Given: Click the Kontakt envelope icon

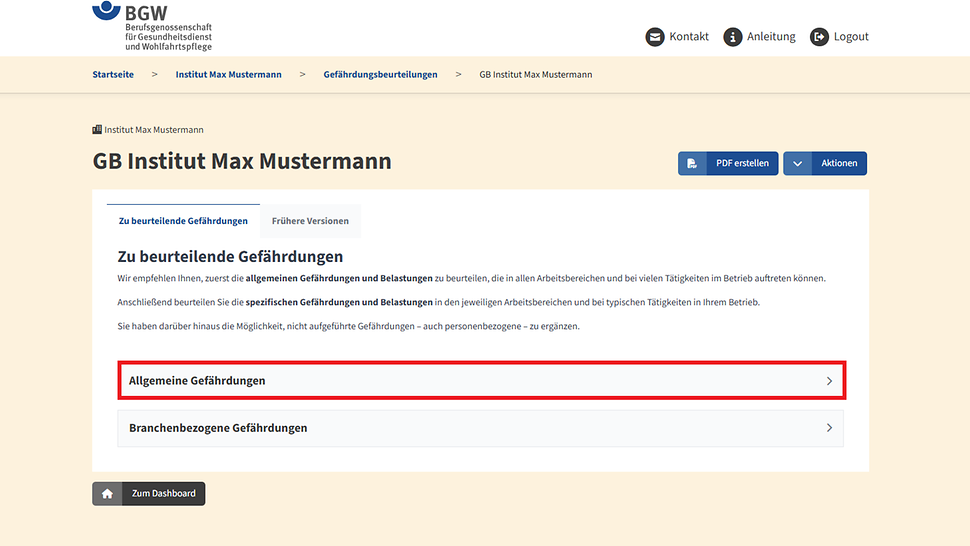Looking at the screenshot, I should point(655,37).
